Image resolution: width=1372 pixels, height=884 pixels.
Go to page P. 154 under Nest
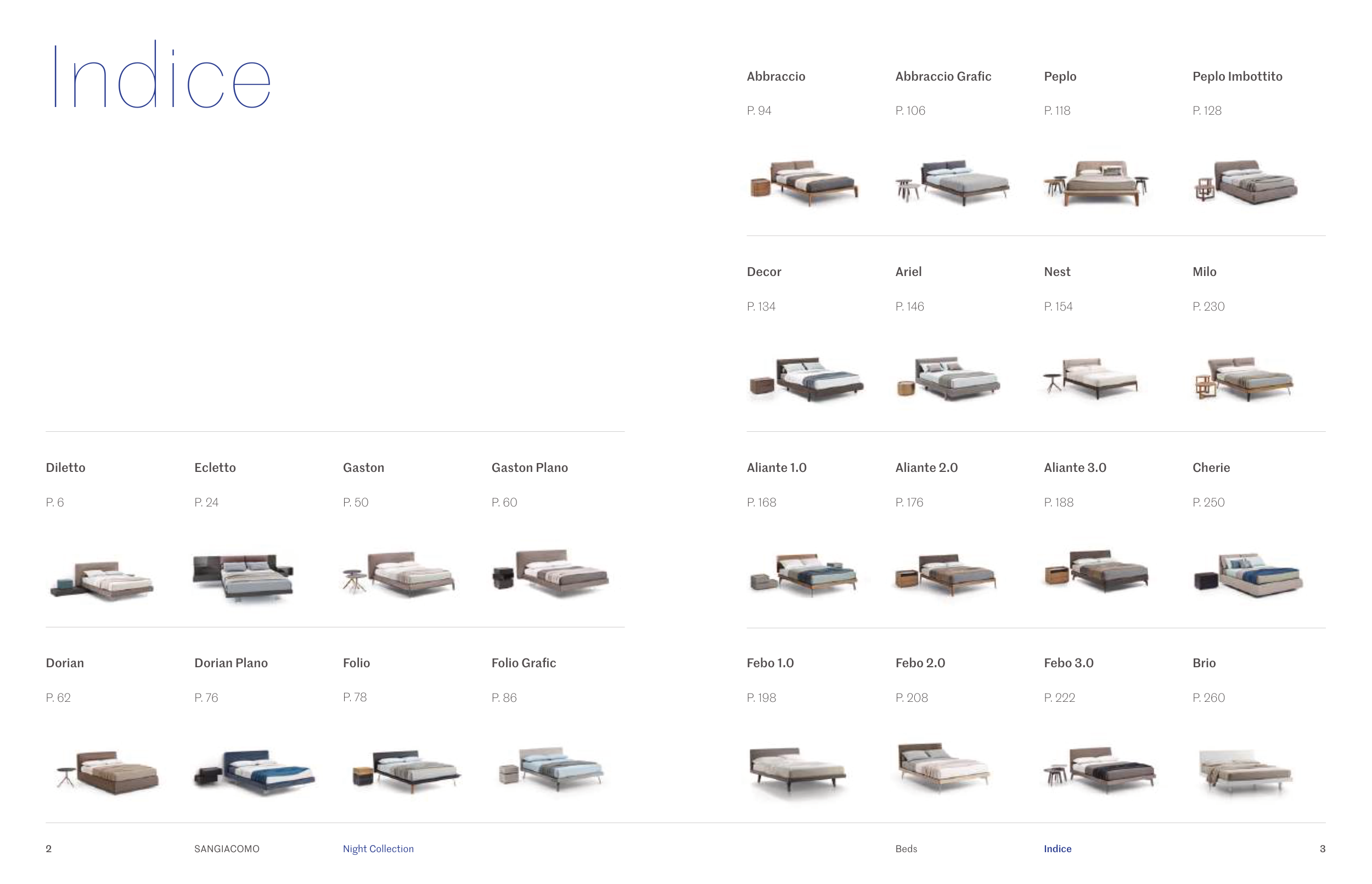coord(1058,307)
